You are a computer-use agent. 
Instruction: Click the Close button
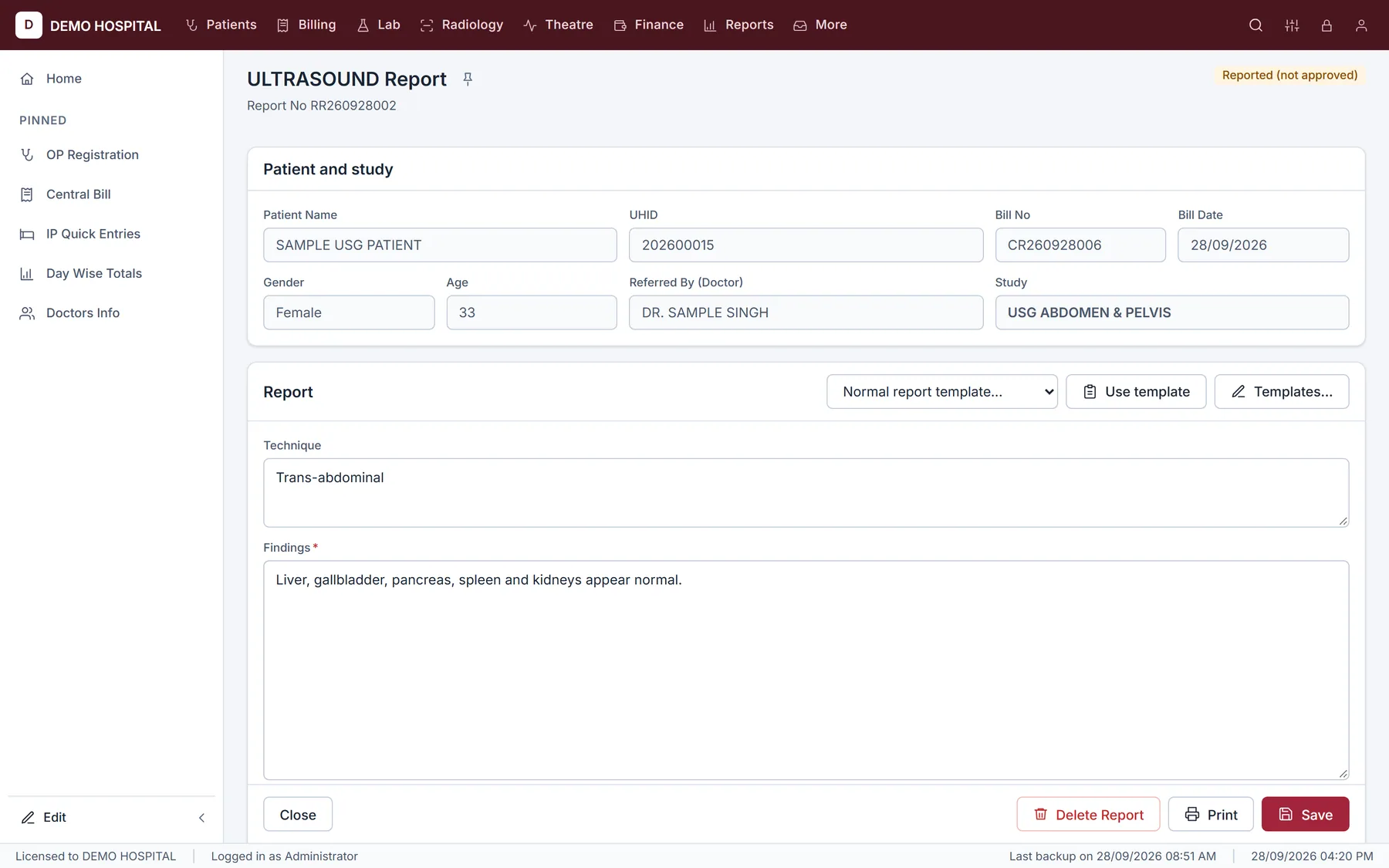point(298,815)
